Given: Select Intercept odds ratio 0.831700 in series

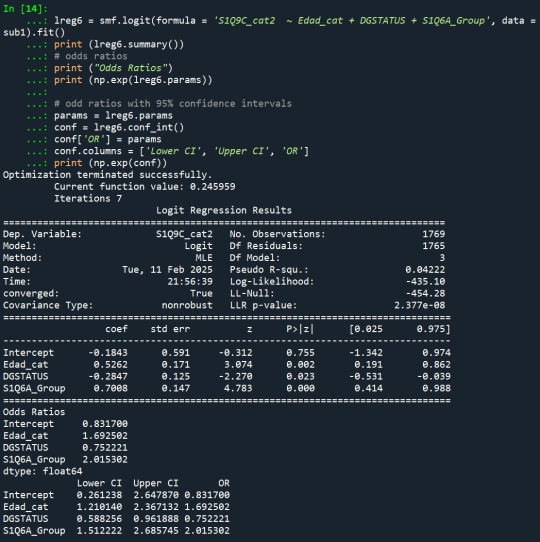Looking at the screenshot, I should point(105,424).
